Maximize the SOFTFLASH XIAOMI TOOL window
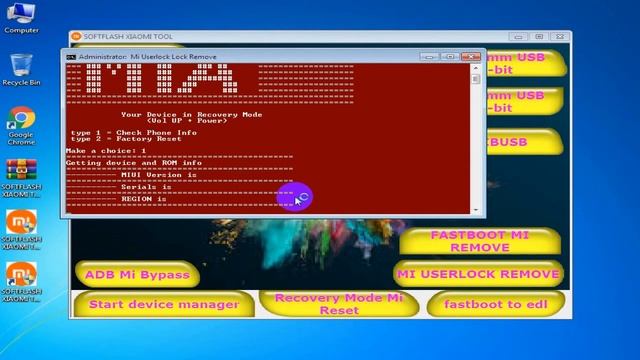Image resolution: width=640 pixels, height=360 pixels. click(x=539, y=37)
